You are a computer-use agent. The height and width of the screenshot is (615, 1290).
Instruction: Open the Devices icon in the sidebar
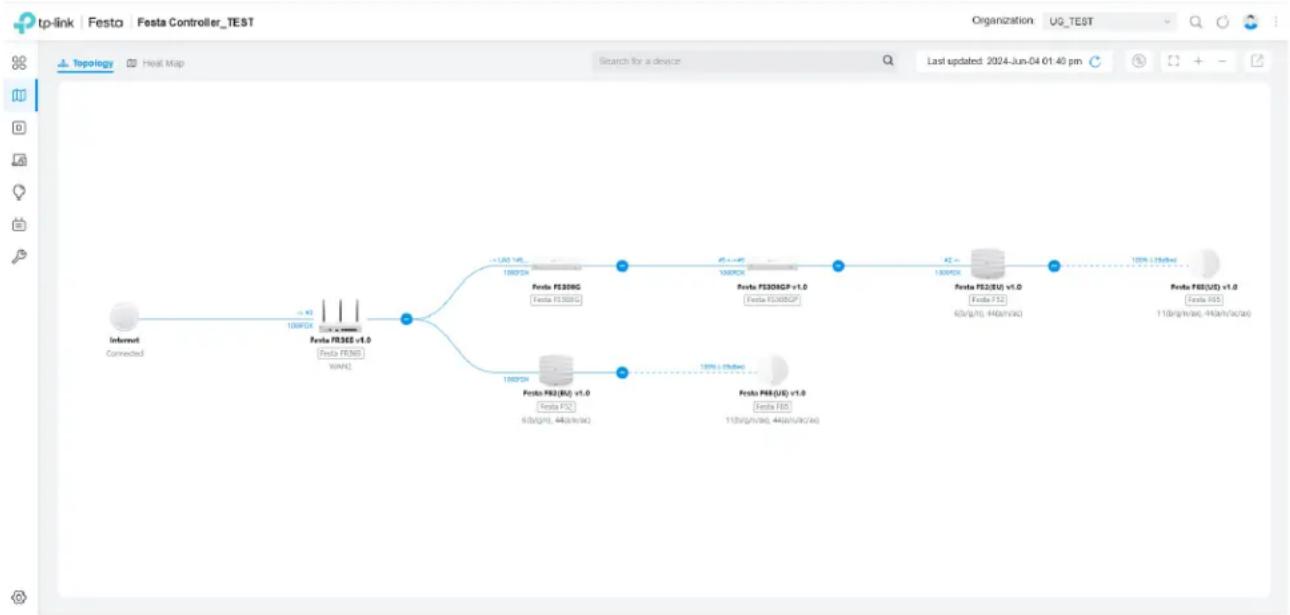(x=19, y=128)
